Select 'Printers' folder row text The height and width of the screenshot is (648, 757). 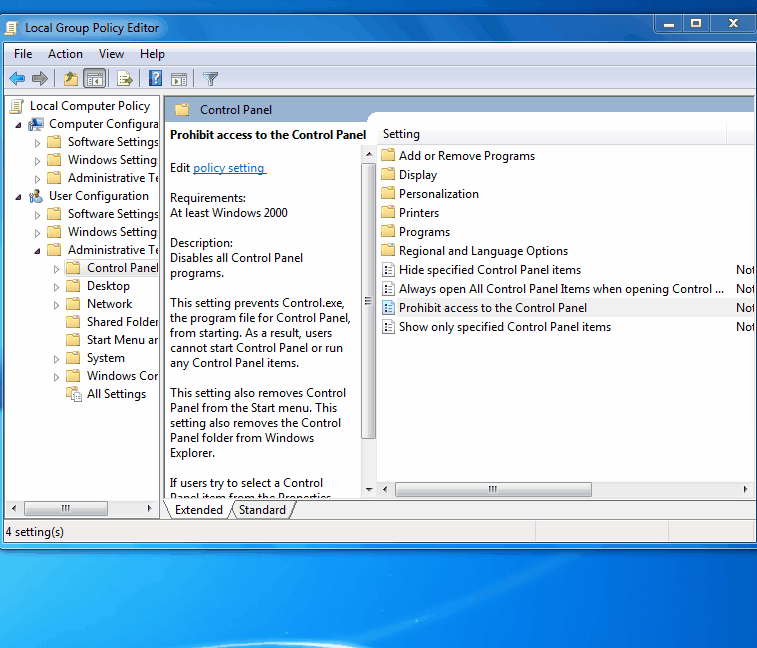[419, 212]
